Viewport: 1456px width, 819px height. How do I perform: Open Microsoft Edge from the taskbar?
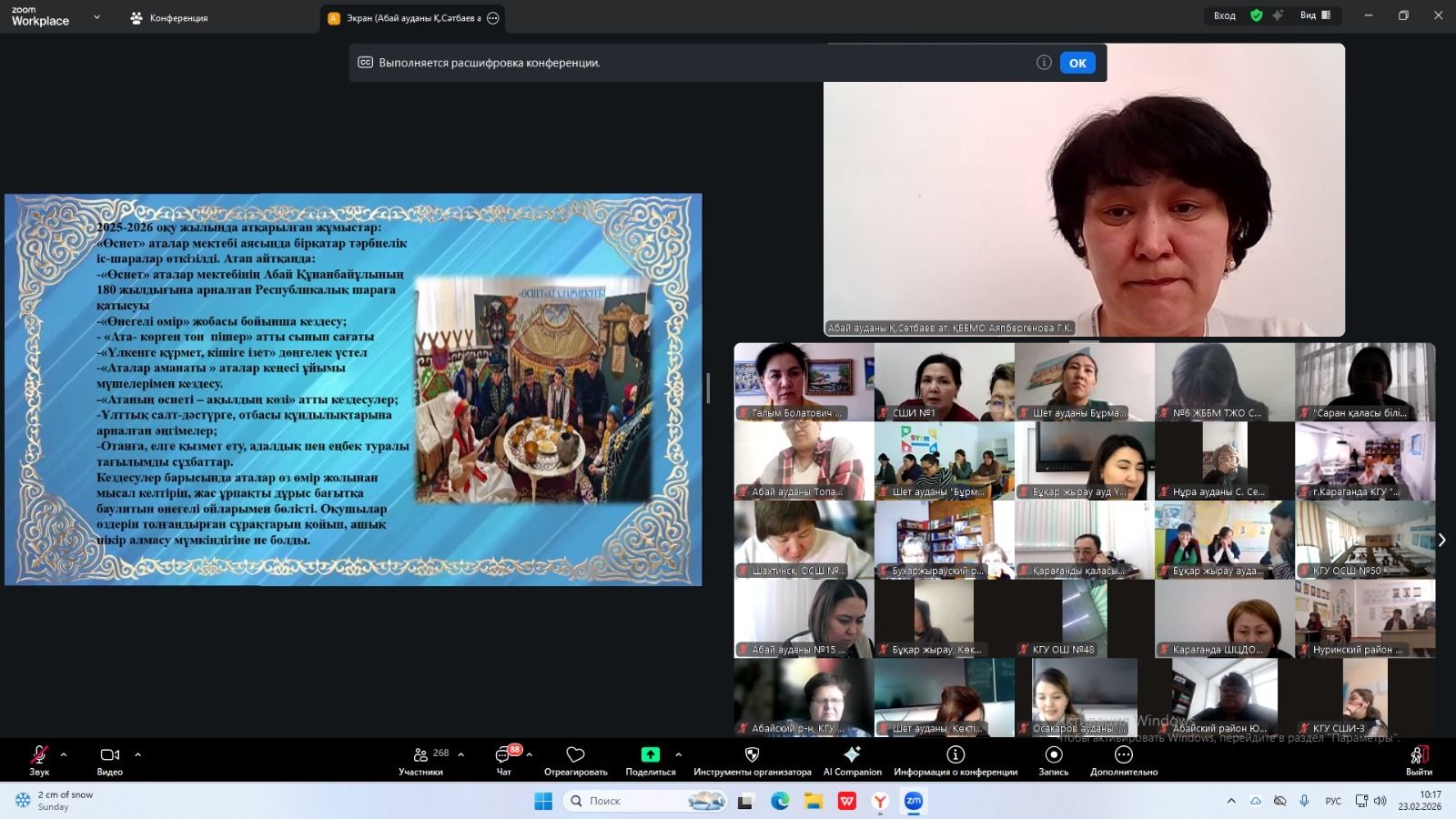pos(780,801)
